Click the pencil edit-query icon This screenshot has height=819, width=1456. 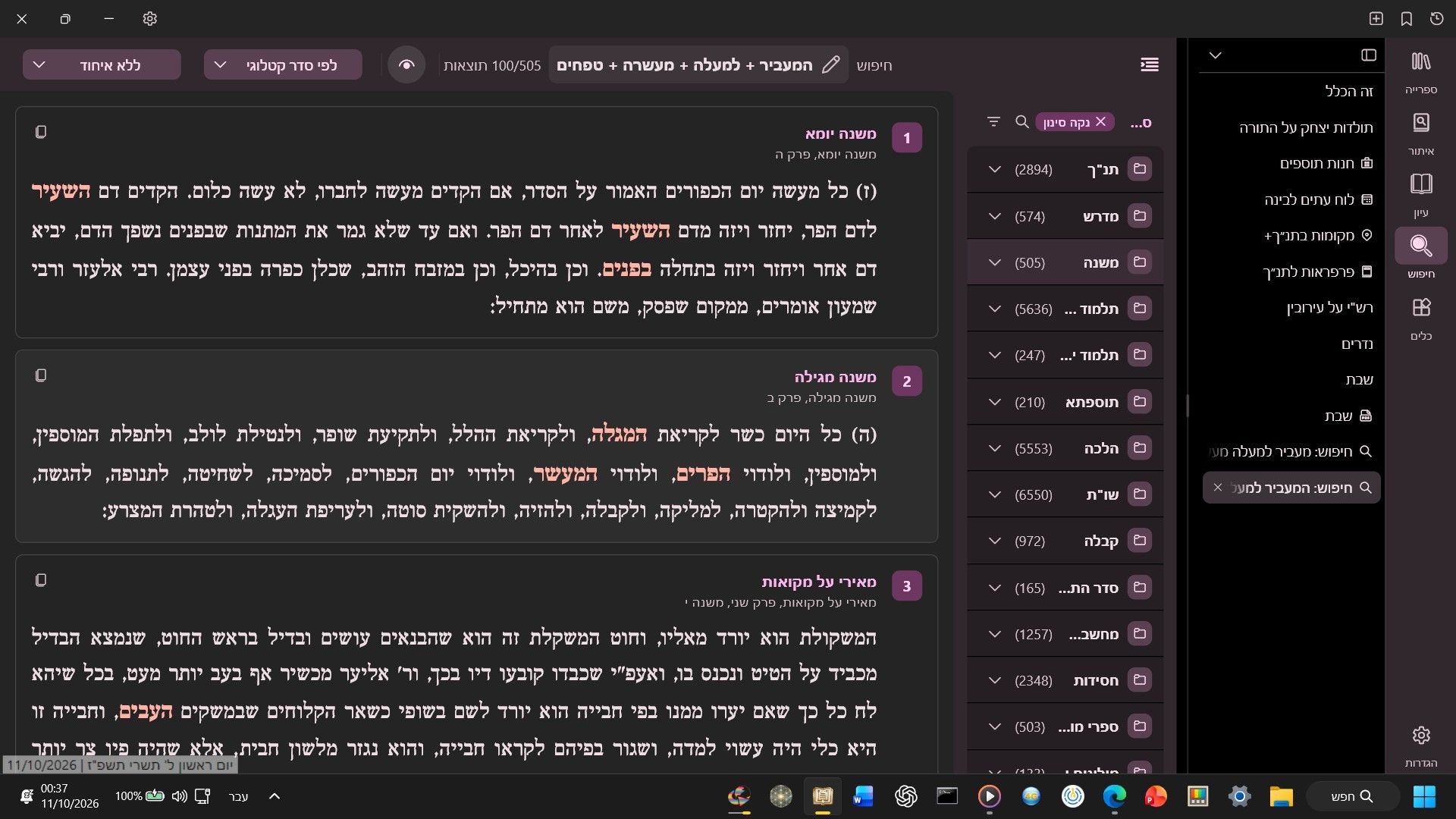pyautogui.click(x=831, y=65)
